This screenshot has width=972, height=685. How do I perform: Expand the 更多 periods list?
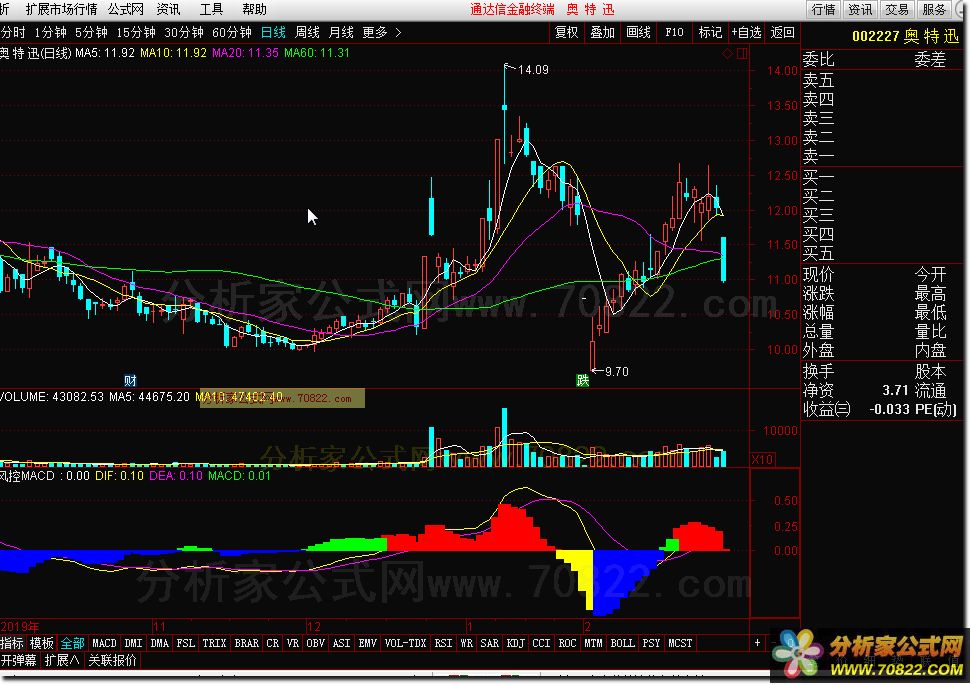[x=381, y=32]
